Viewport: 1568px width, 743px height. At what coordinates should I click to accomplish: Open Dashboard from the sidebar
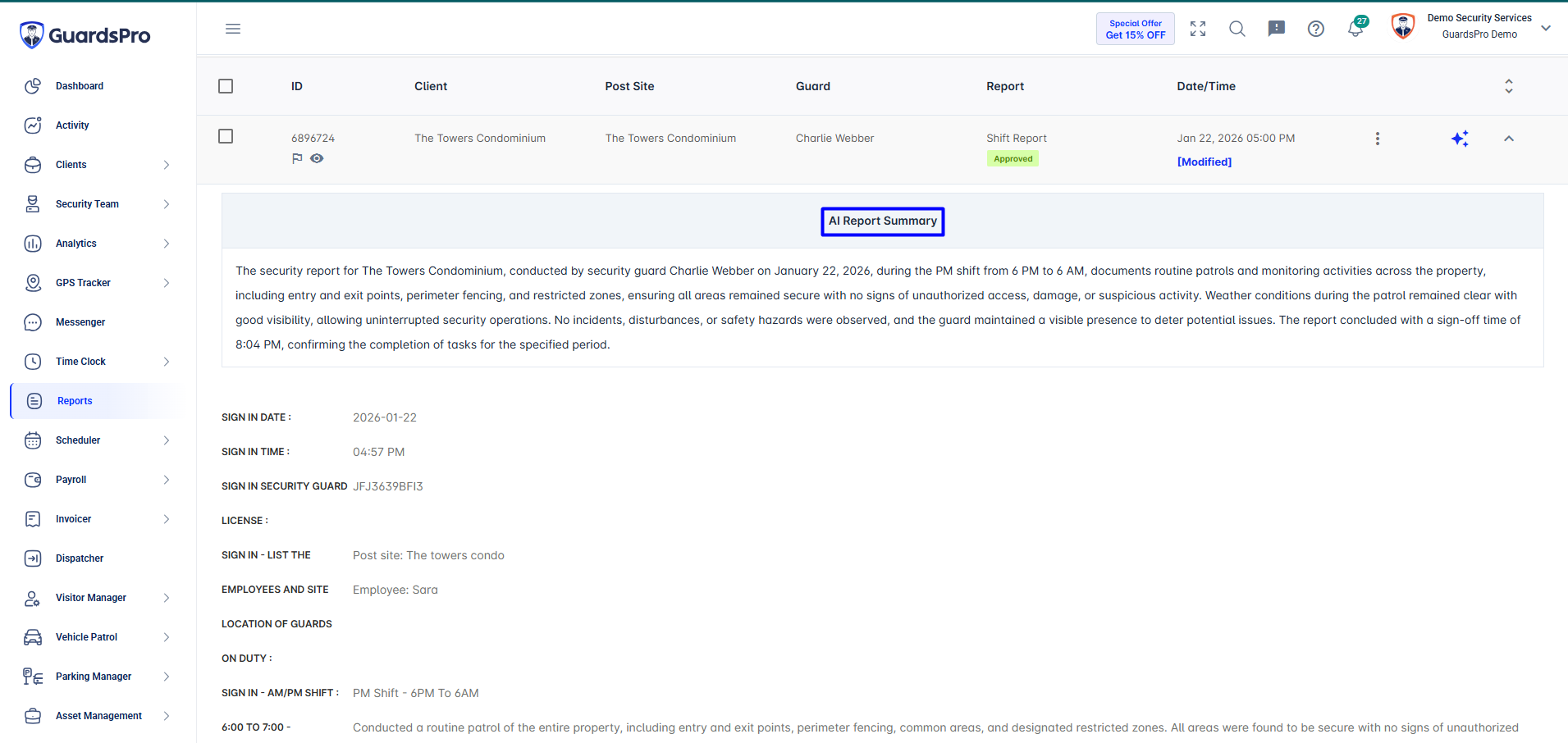[x=97, y=86]
